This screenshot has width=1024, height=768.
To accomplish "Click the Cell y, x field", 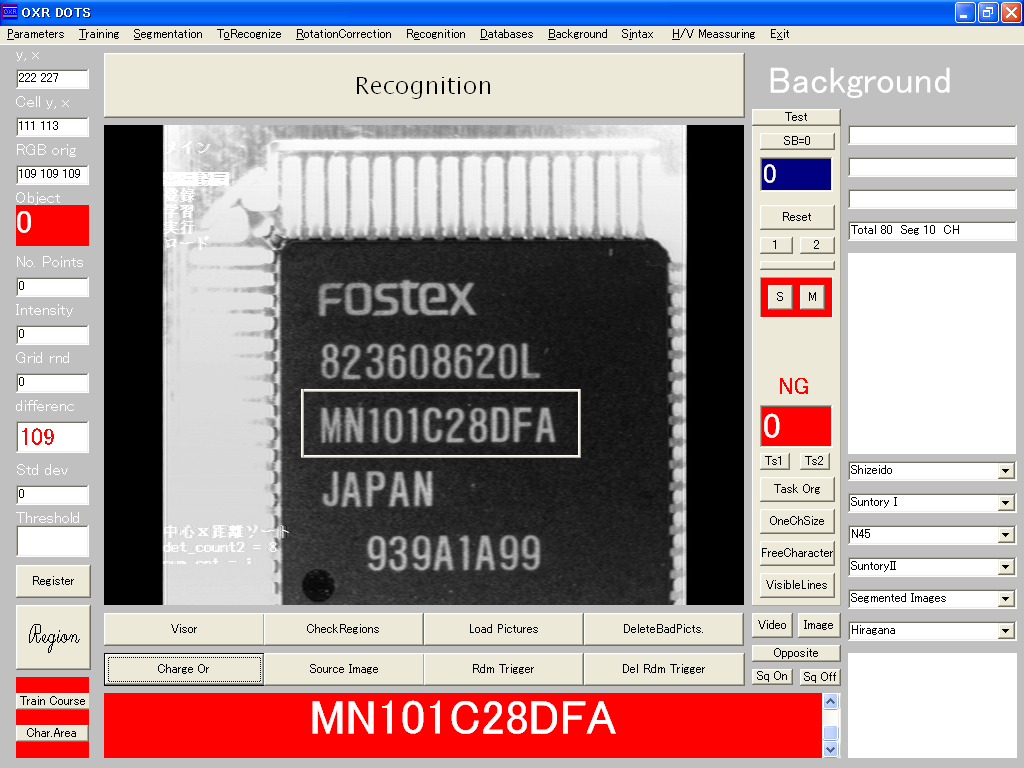I will pyautogui.click(x=52, y=126).
